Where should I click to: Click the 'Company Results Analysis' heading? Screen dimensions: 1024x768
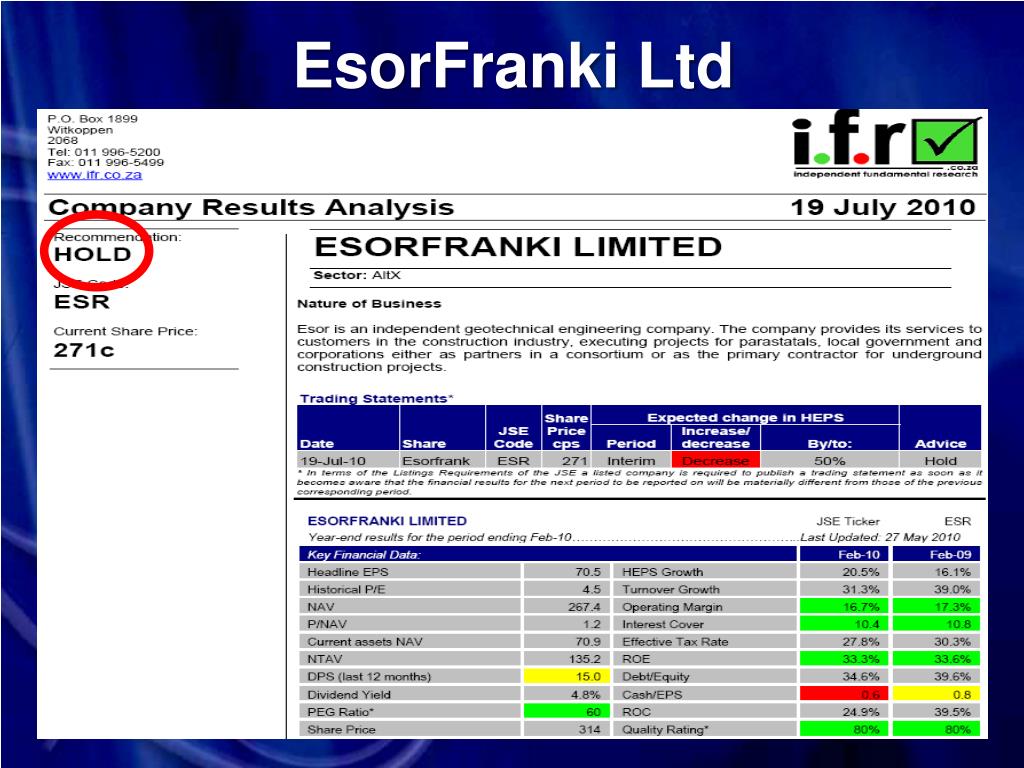coord(251,208)
